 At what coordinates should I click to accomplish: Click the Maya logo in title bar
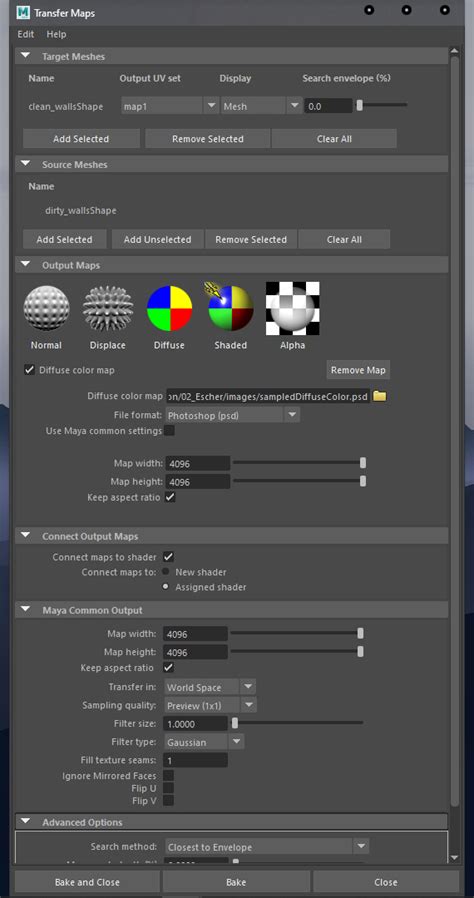tap(23, 11)
